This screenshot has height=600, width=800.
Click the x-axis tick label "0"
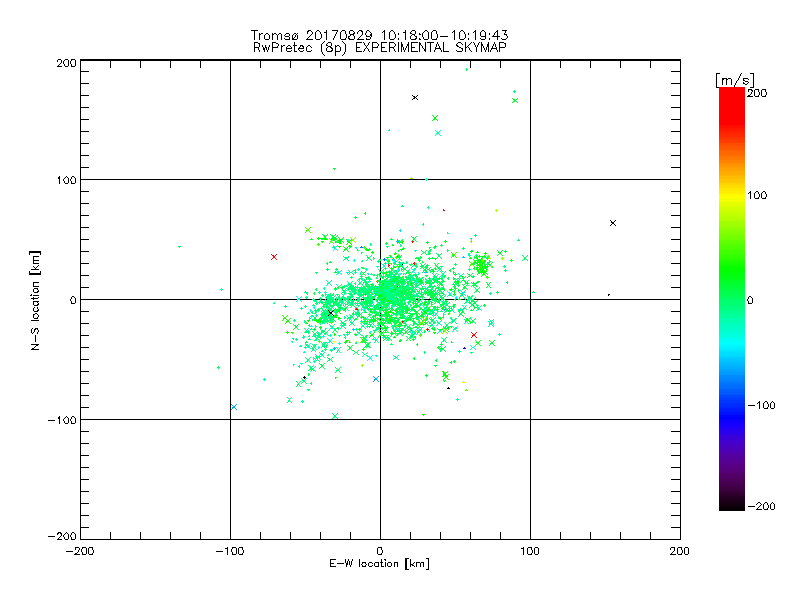(380, 551)
